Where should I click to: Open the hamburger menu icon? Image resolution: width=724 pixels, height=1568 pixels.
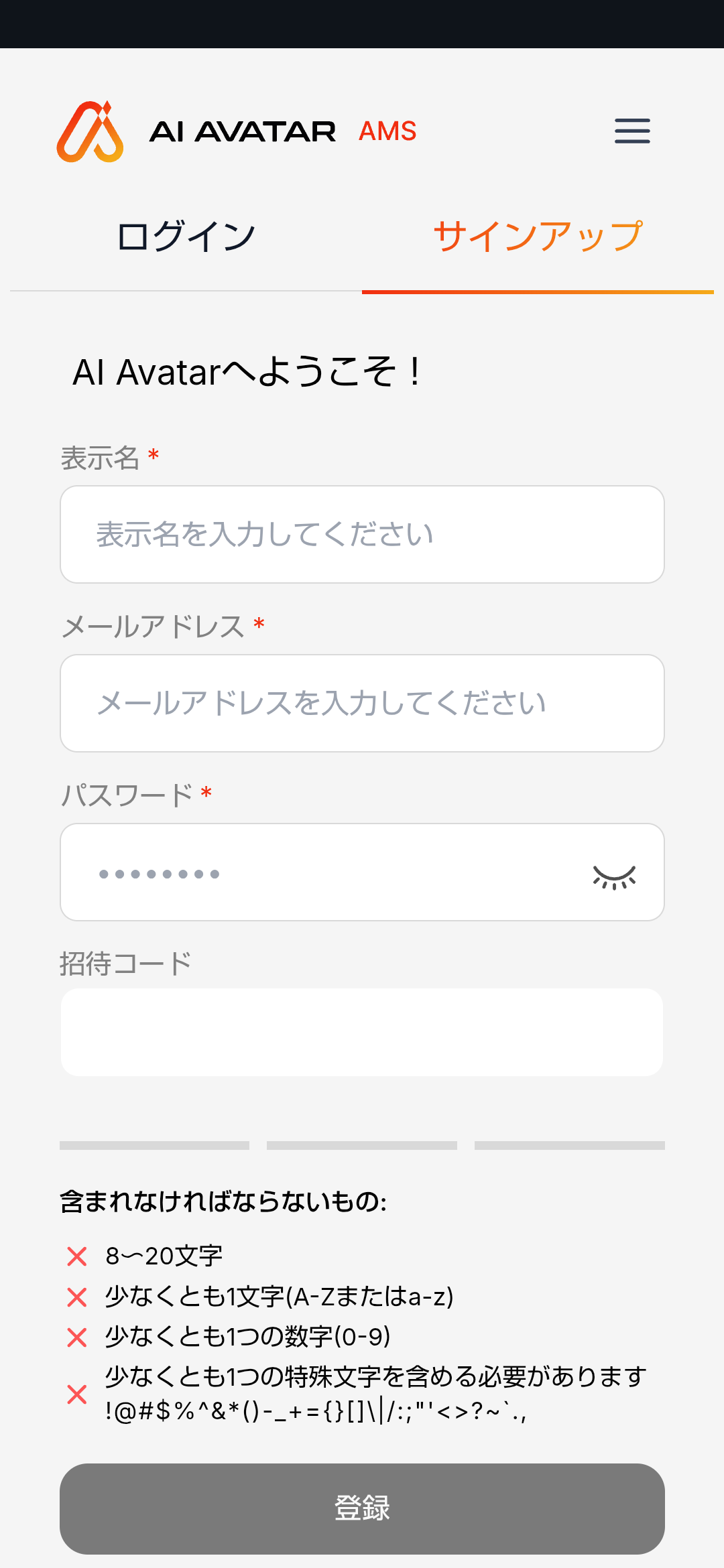click(x=632, y=131)
